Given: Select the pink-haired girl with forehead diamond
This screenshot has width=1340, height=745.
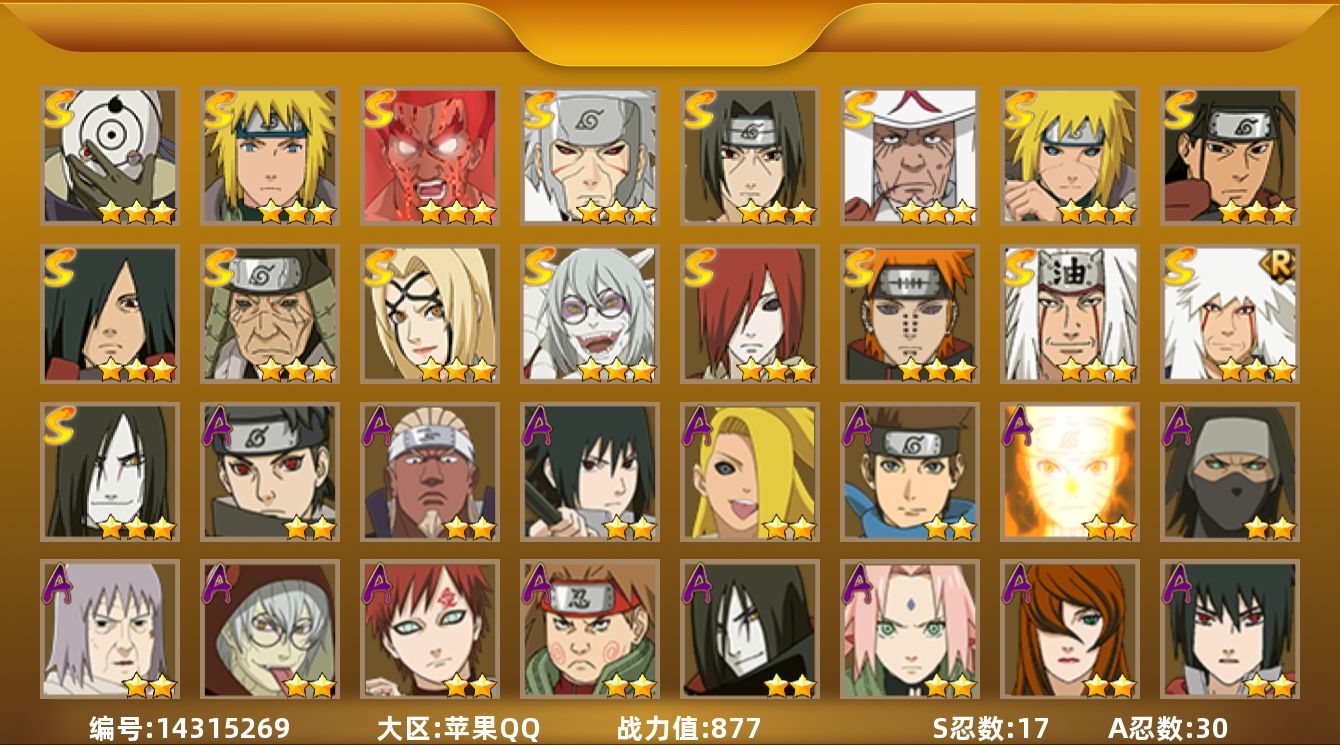Looking at the screenshot, I should pos(910,630).
